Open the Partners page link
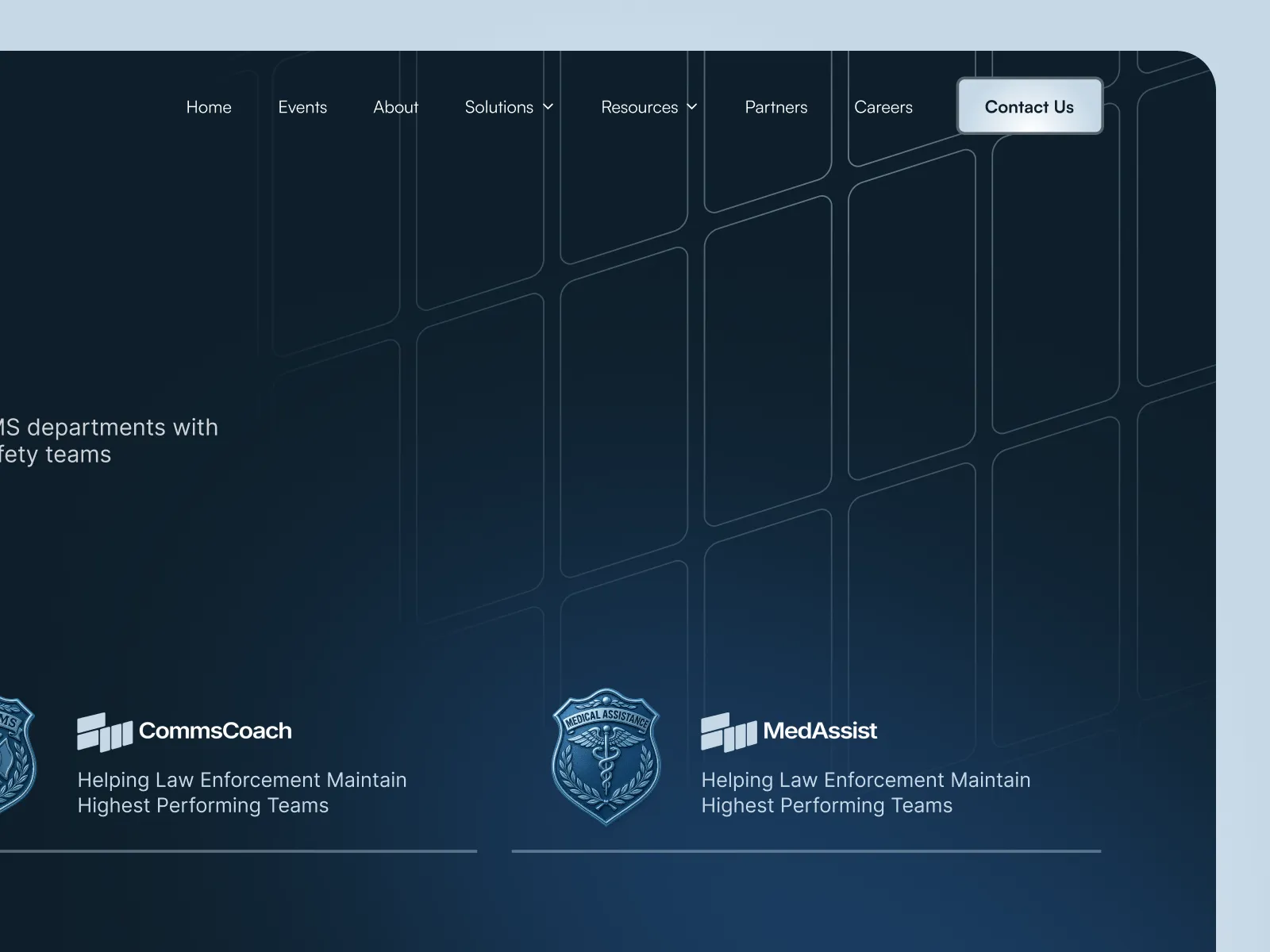This screenshot has width=1270, height=952. click(x=775, y=107)
